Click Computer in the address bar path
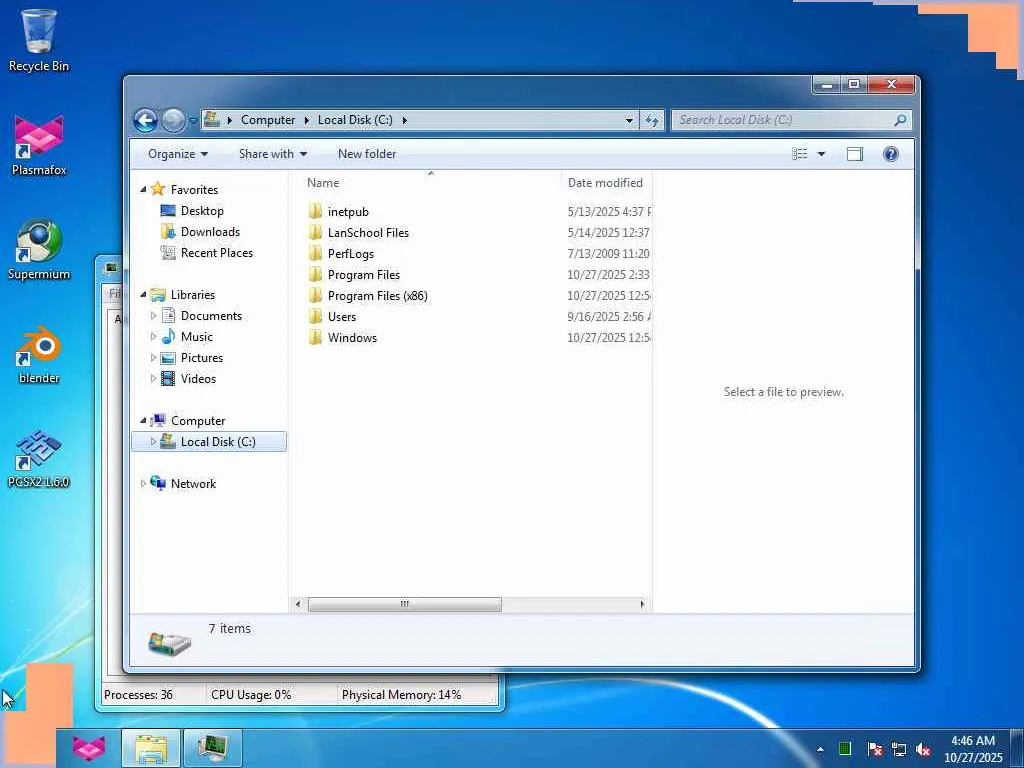The height and width of the screenshot is (768, 1024). pos(268,120)
